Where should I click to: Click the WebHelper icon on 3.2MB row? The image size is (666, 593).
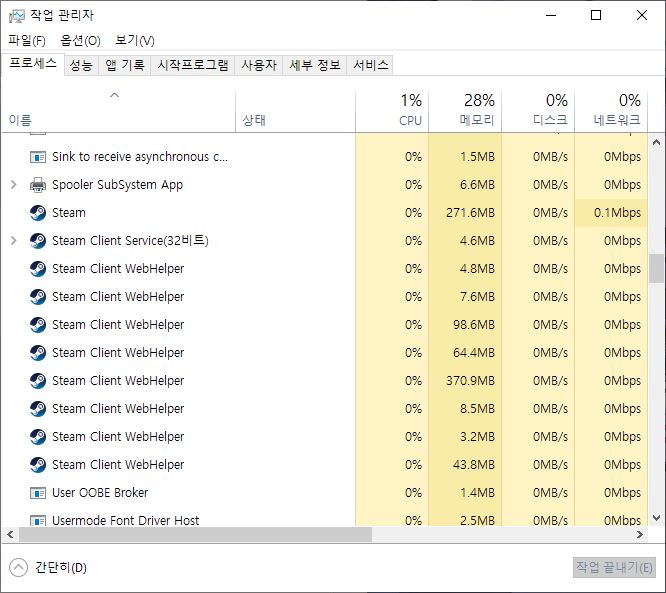point(38,437)
